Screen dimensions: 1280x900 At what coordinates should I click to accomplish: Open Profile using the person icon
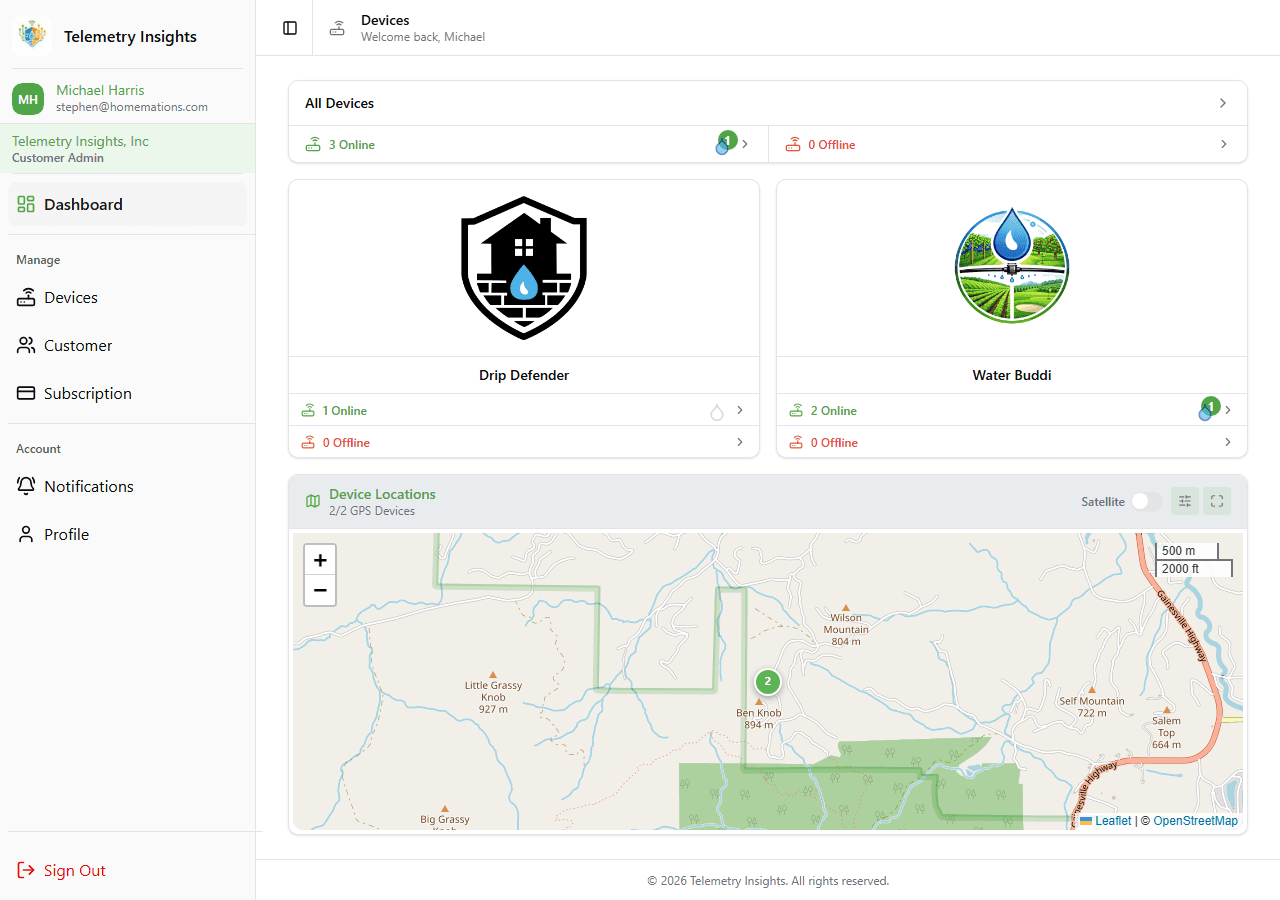coord(26,534)
